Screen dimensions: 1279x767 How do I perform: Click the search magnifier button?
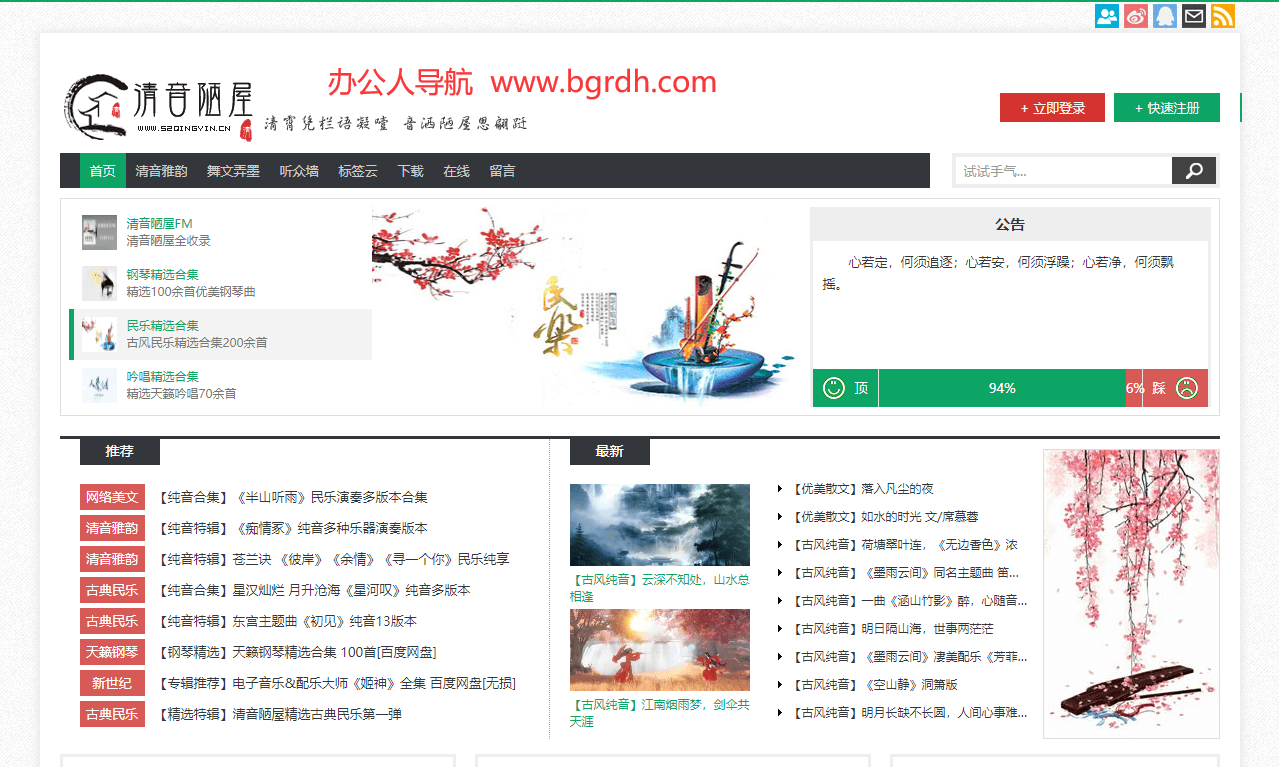click(1194, 171)
